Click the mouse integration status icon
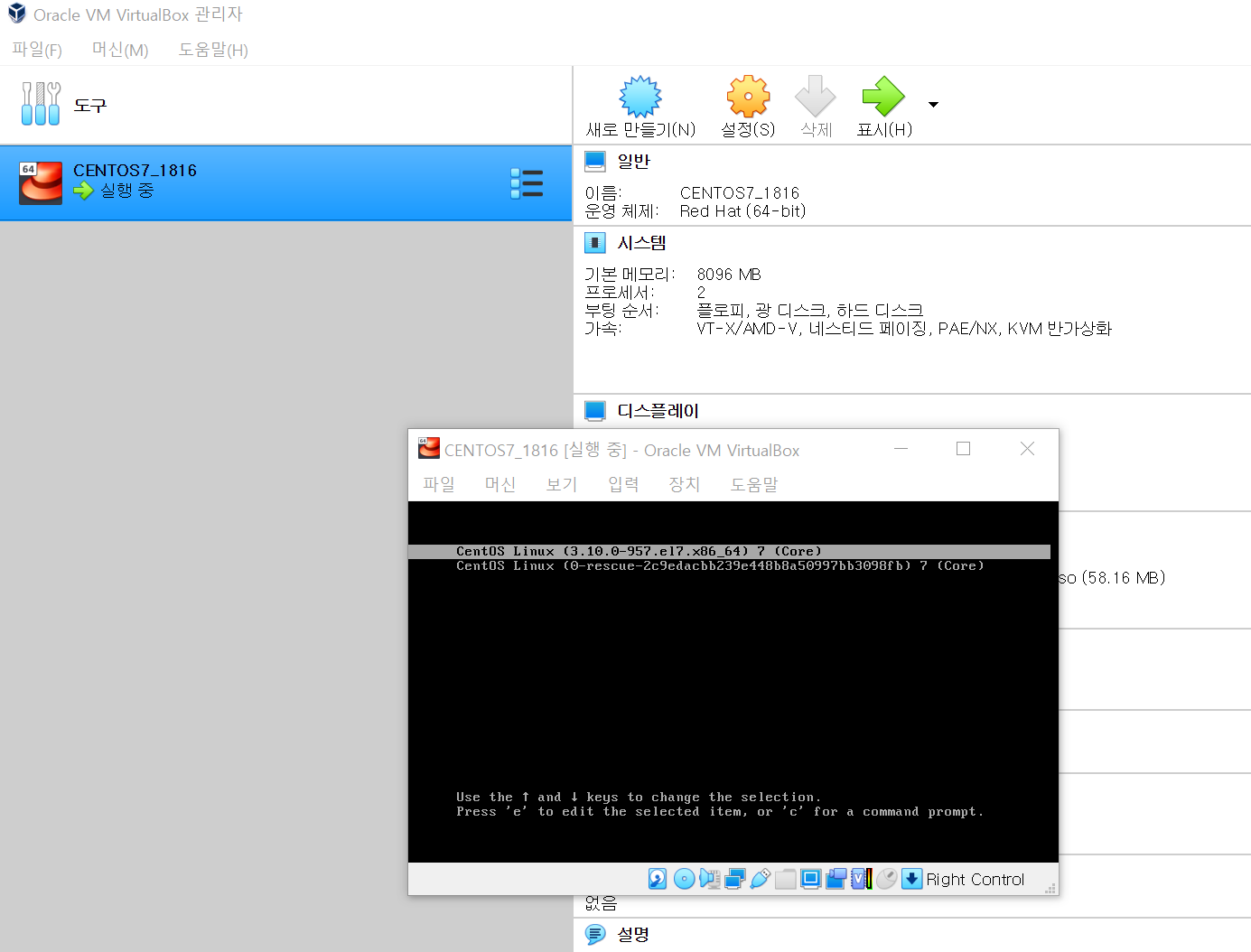The image size is (1251, 952). pos(887,879)
